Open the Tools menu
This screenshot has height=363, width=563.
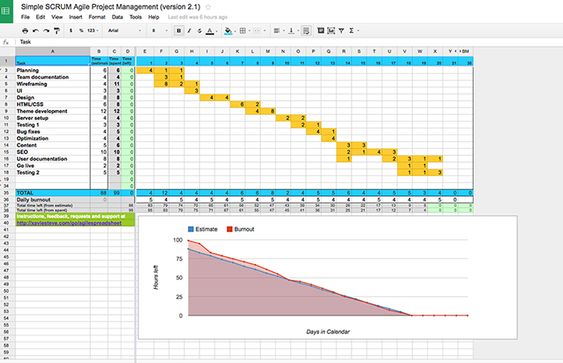click(135, 17)
